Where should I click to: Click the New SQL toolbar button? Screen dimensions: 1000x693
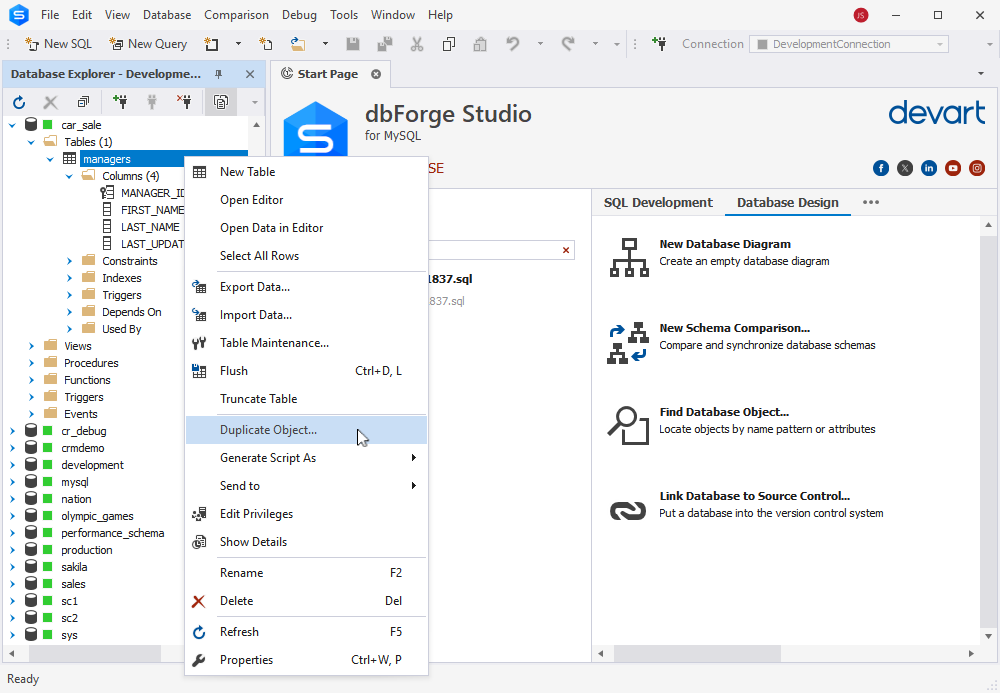[x=58, y=44]
